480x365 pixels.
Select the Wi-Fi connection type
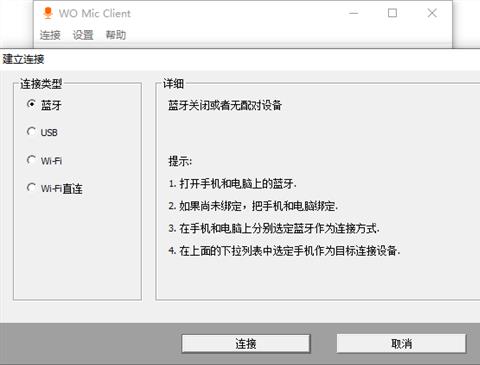[44, 161]
